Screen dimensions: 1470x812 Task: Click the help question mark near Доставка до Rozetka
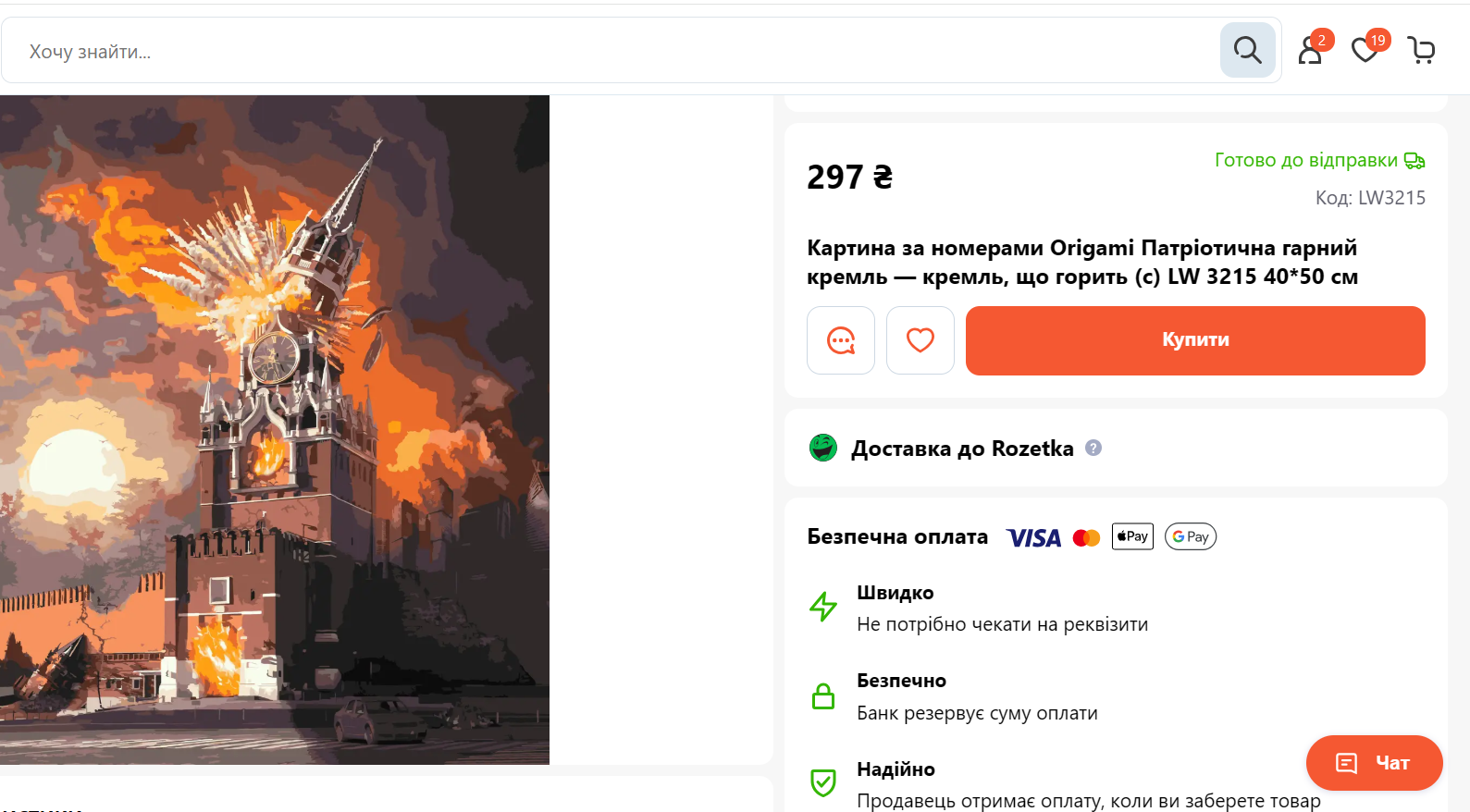tap(1093, 448)
